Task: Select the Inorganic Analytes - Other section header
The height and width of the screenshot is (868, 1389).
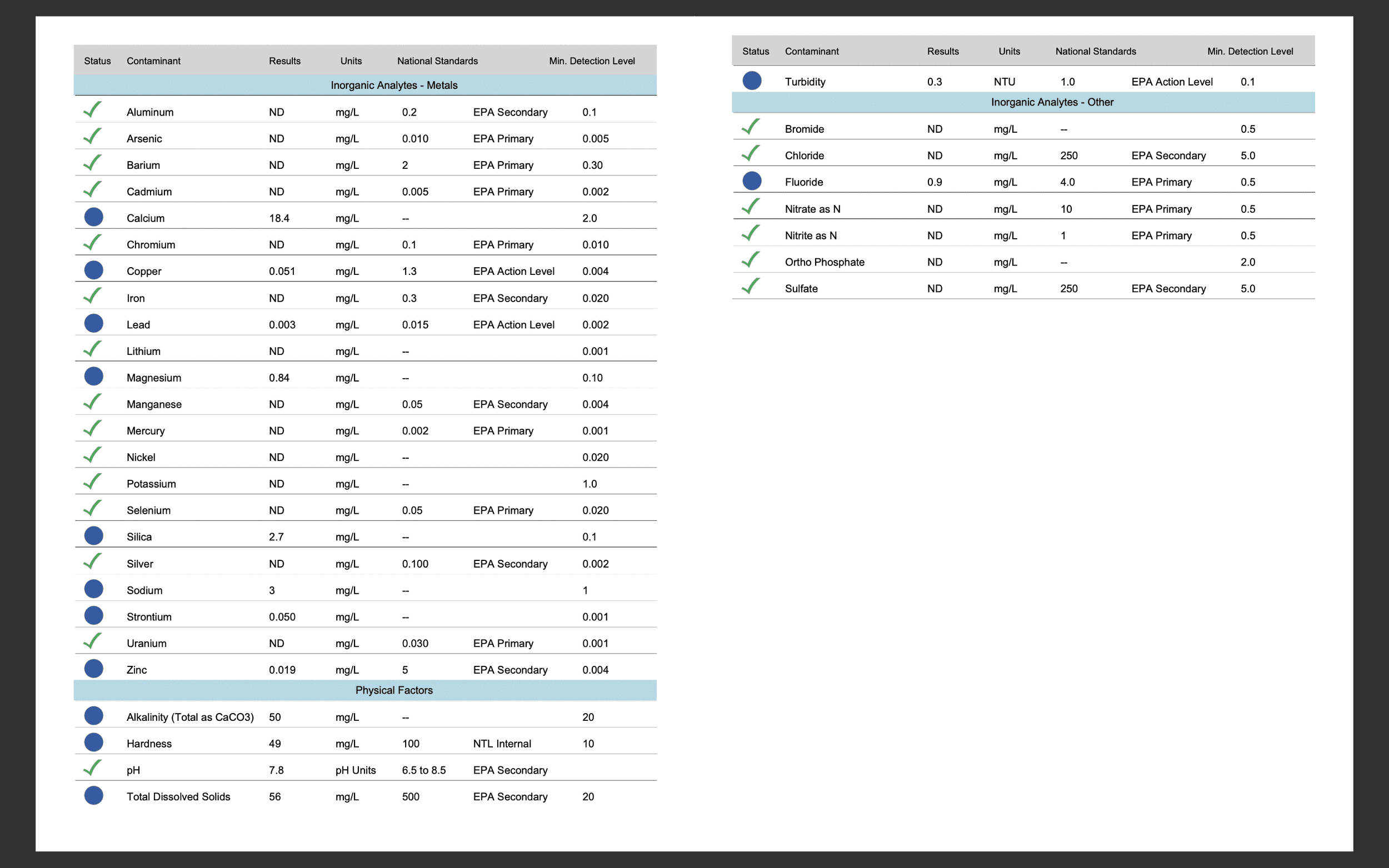Action: 1051,102
